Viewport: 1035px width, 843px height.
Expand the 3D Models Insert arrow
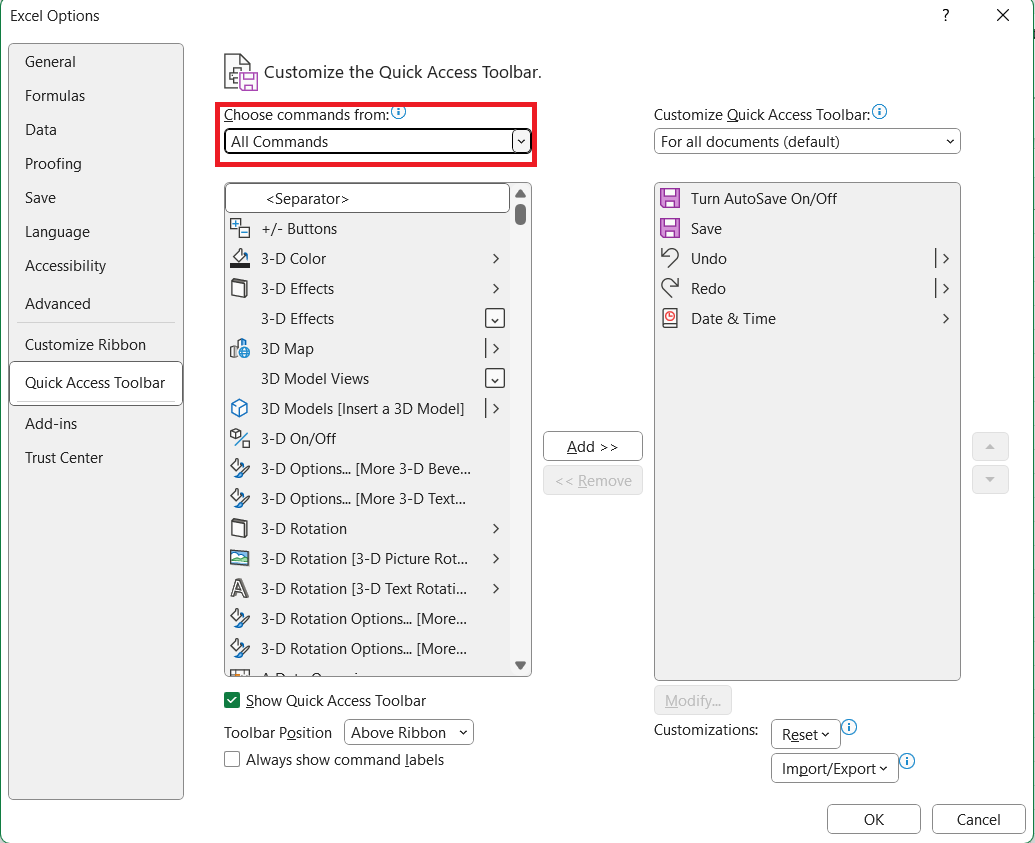click(496, 408)
